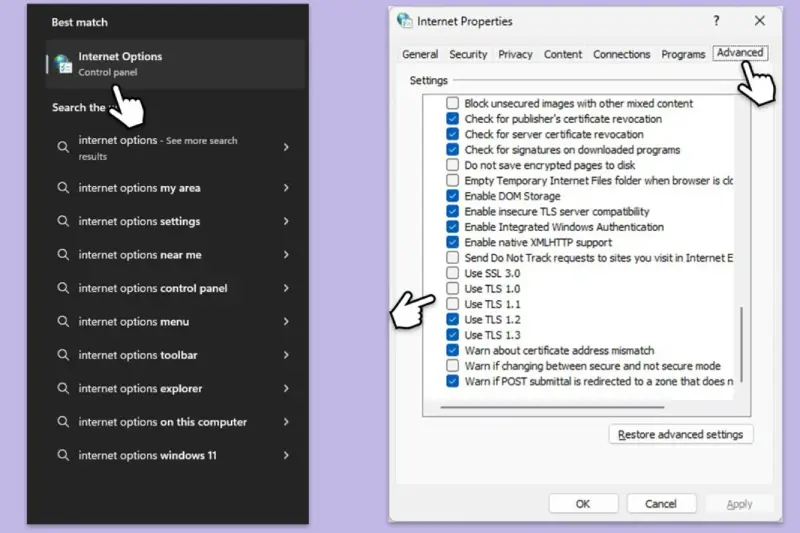Click the horizontal scrollbar in the Settings list

pos(552,407)
